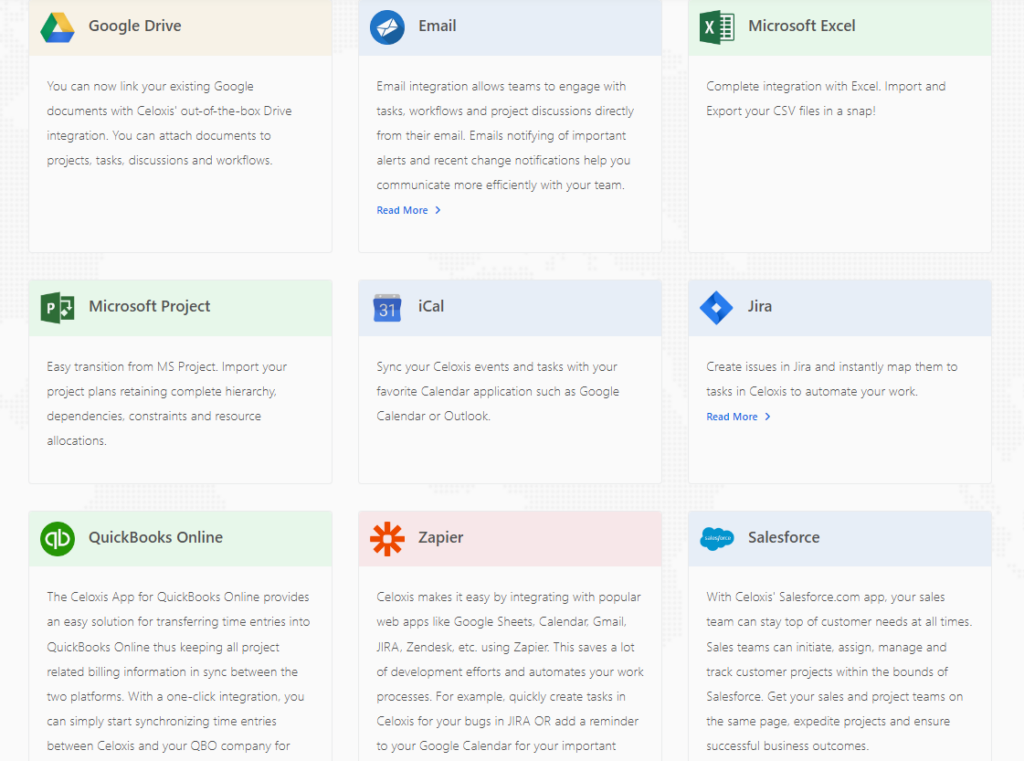
Task: Click the chevron after Jira Read More
Action: point(768,417)
